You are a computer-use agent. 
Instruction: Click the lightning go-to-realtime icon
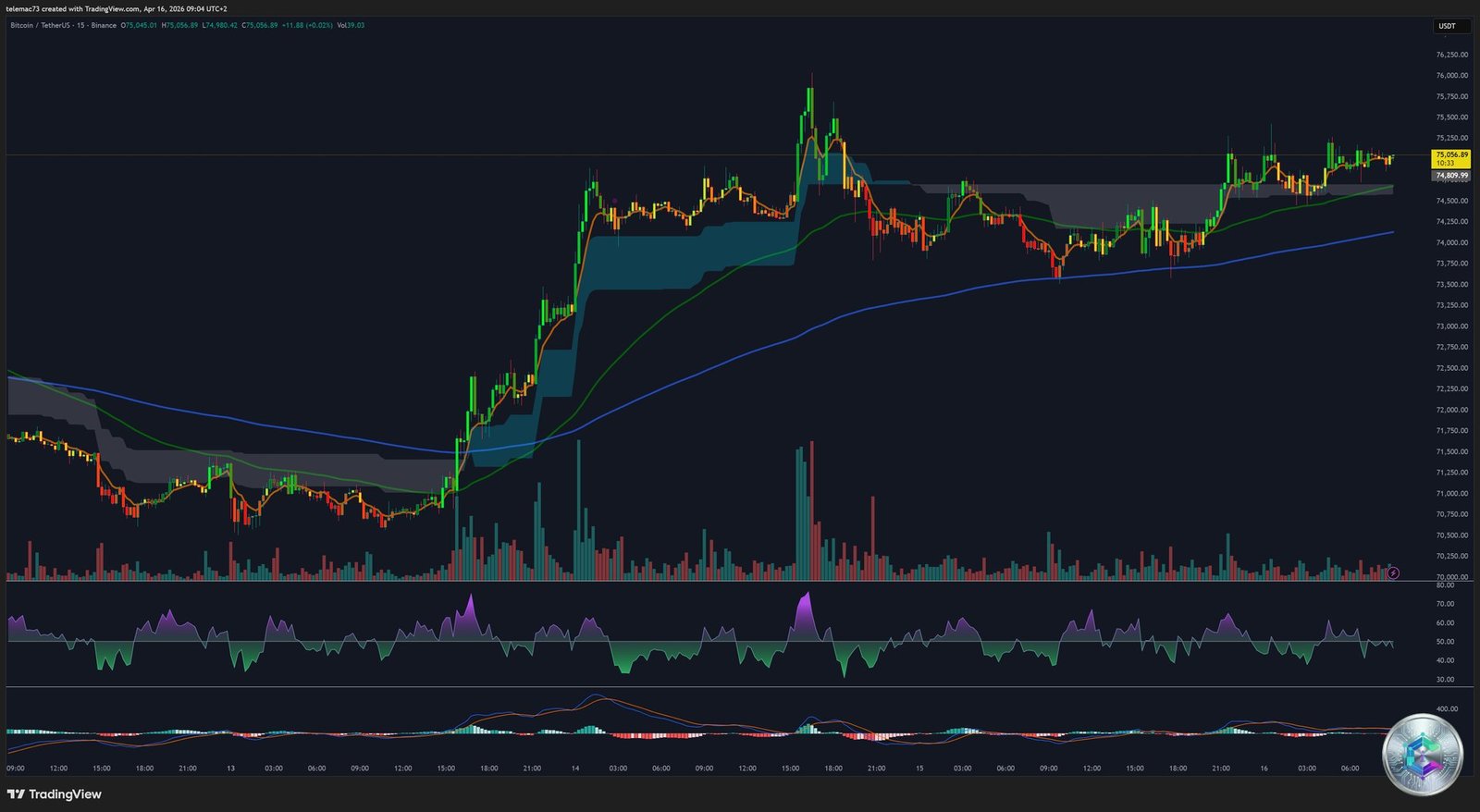click(x=1394, y=573)
